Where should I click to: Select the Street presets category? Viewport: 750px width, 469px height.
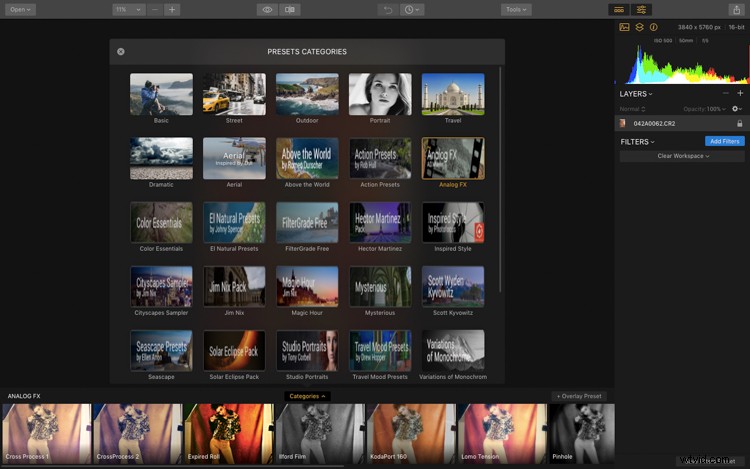(x=234, y=98)
